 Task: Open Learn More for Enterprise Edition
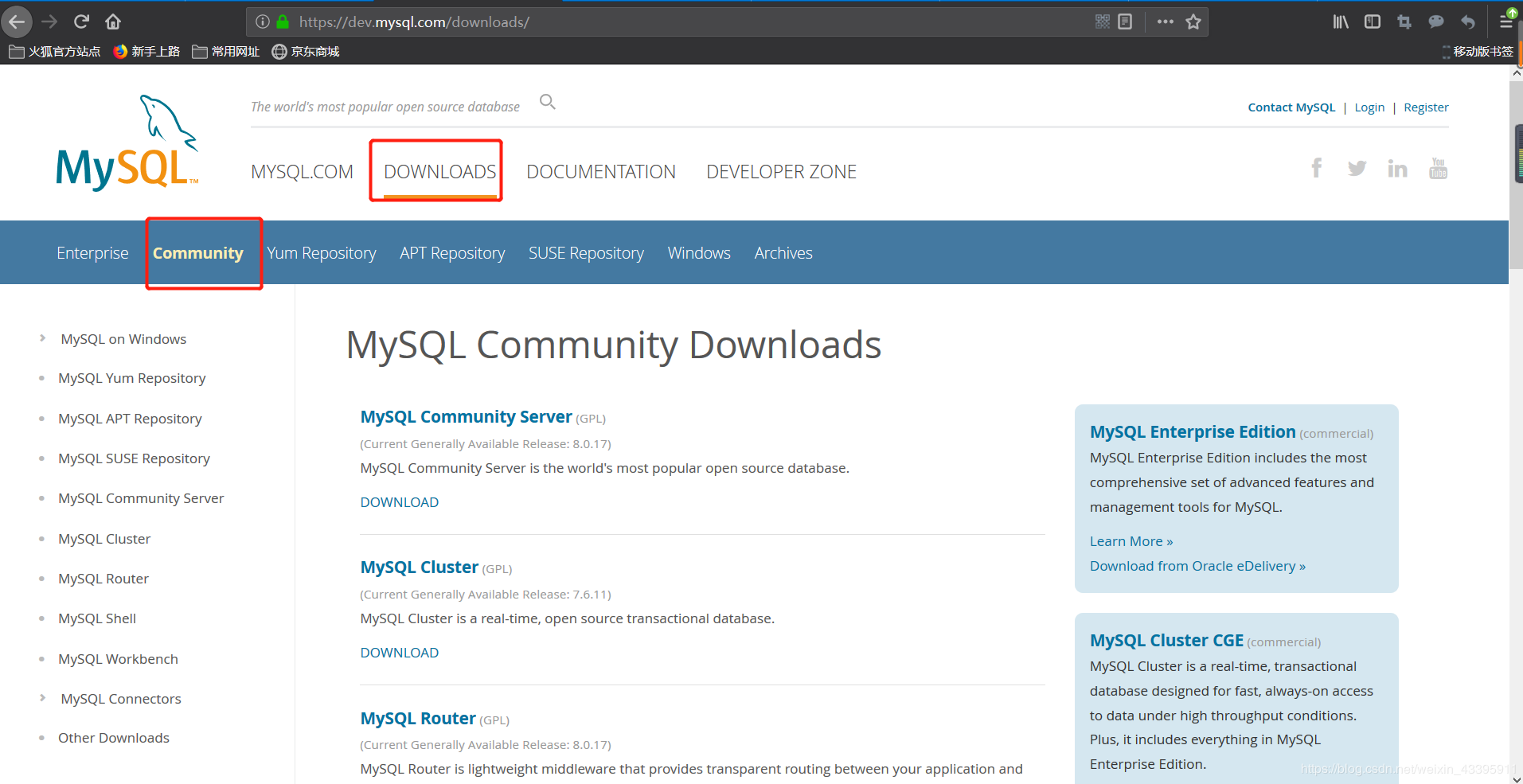1130,540
